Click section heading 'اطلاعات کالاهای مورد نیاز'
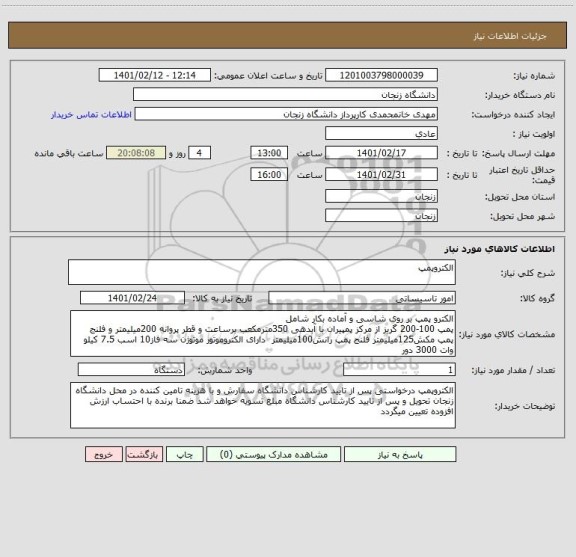Image resolution: width=576 pixels, height=557 pixels. [500, 249]
